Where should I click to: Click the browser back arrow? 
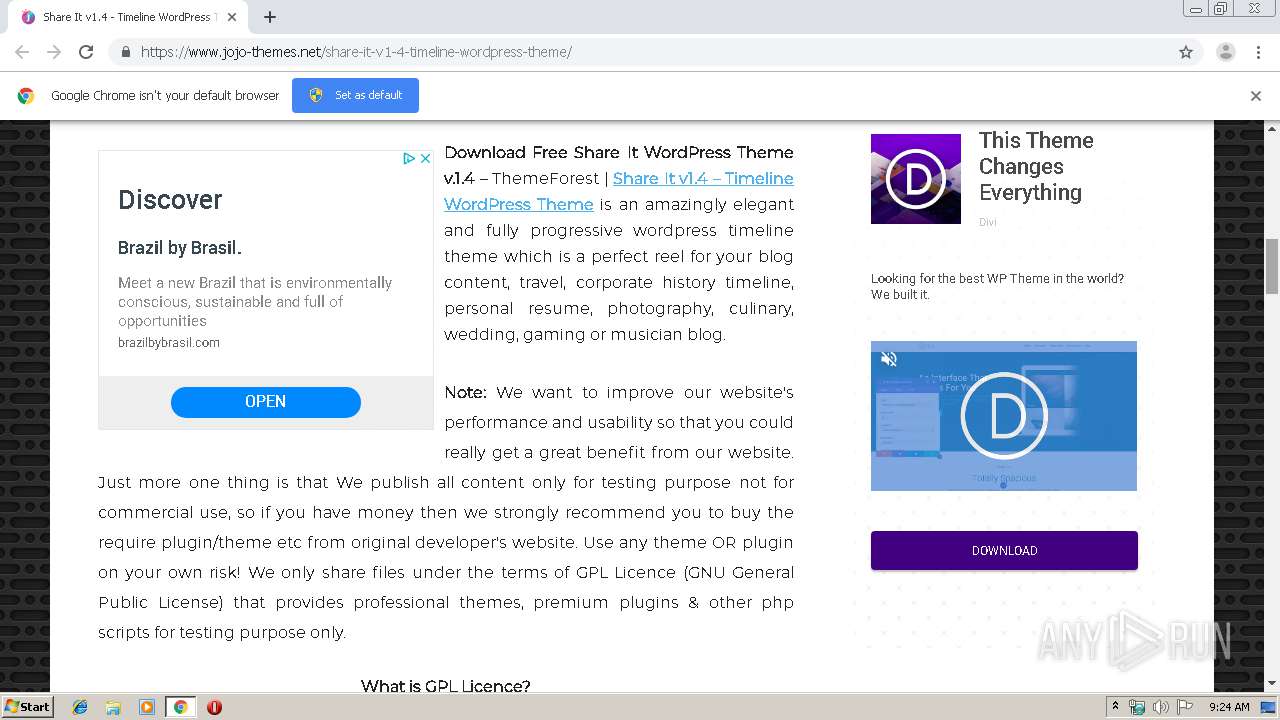click(22, 52)
